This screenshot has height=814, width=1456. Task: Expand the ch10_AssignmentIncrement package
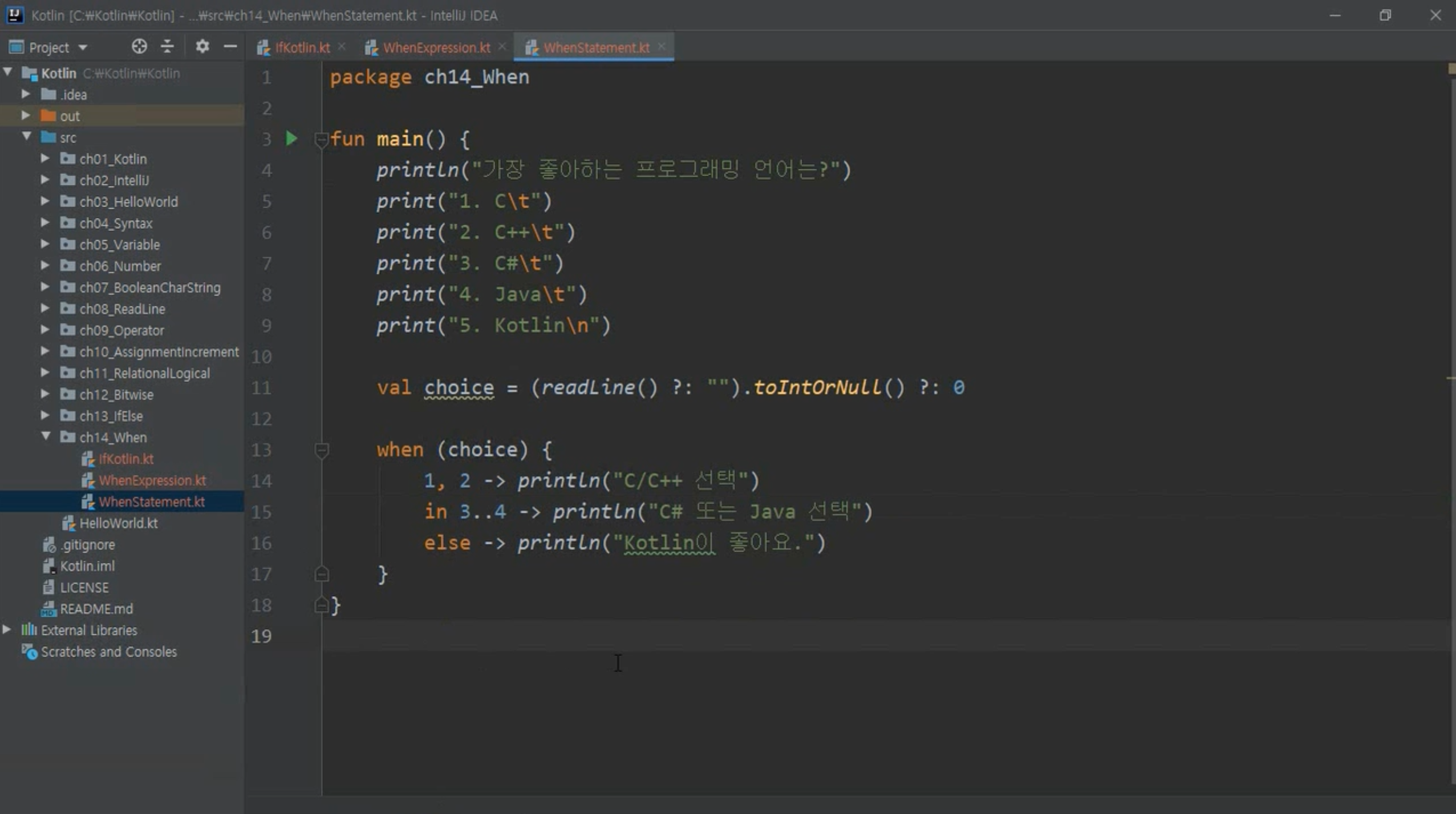click(x=45, y=351)
